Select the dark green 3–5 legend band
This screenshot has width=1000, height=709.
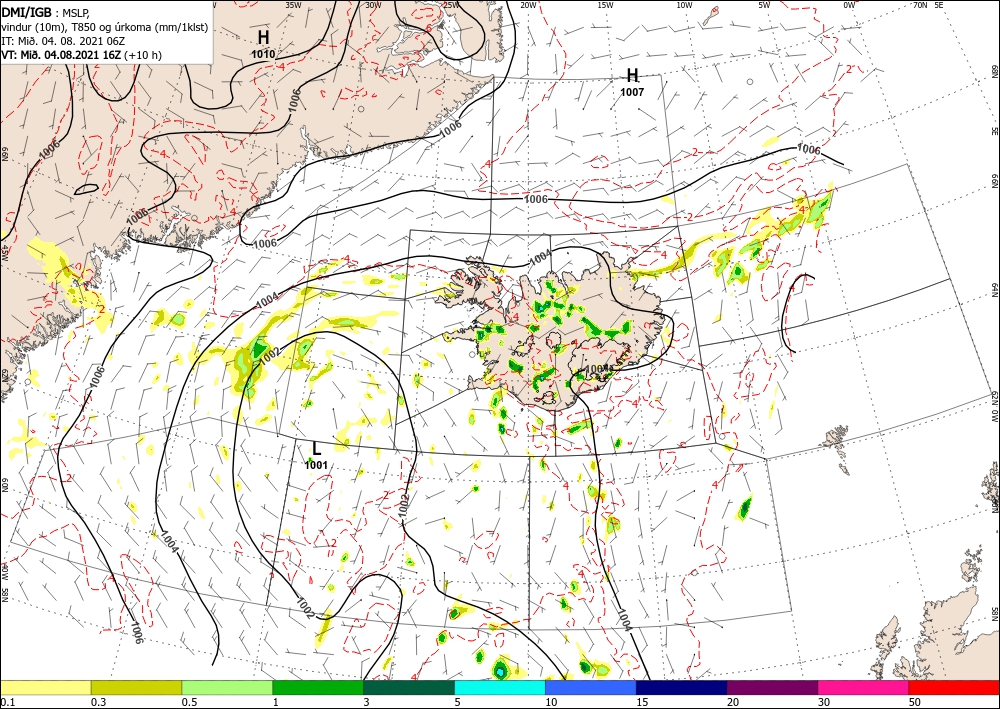point(409,687)
